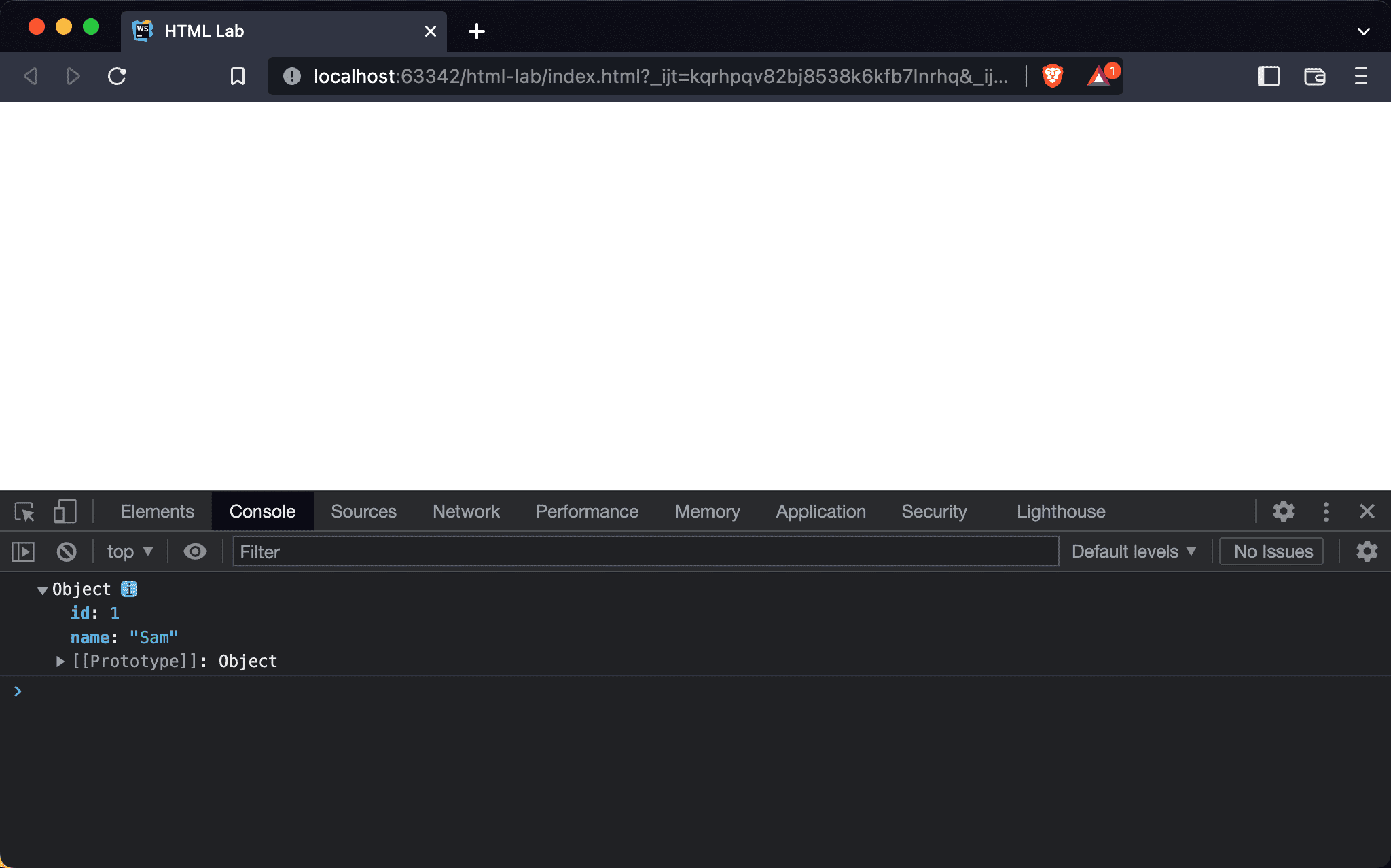The height and width of the screenshot is (868, 1391).
Task: Select the inspect element tool
Action: (24, 511)
